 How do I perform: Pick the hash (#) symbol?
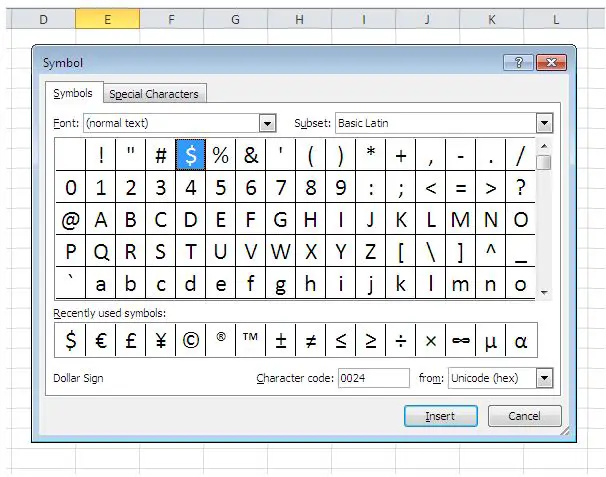(x=160, y=155)
